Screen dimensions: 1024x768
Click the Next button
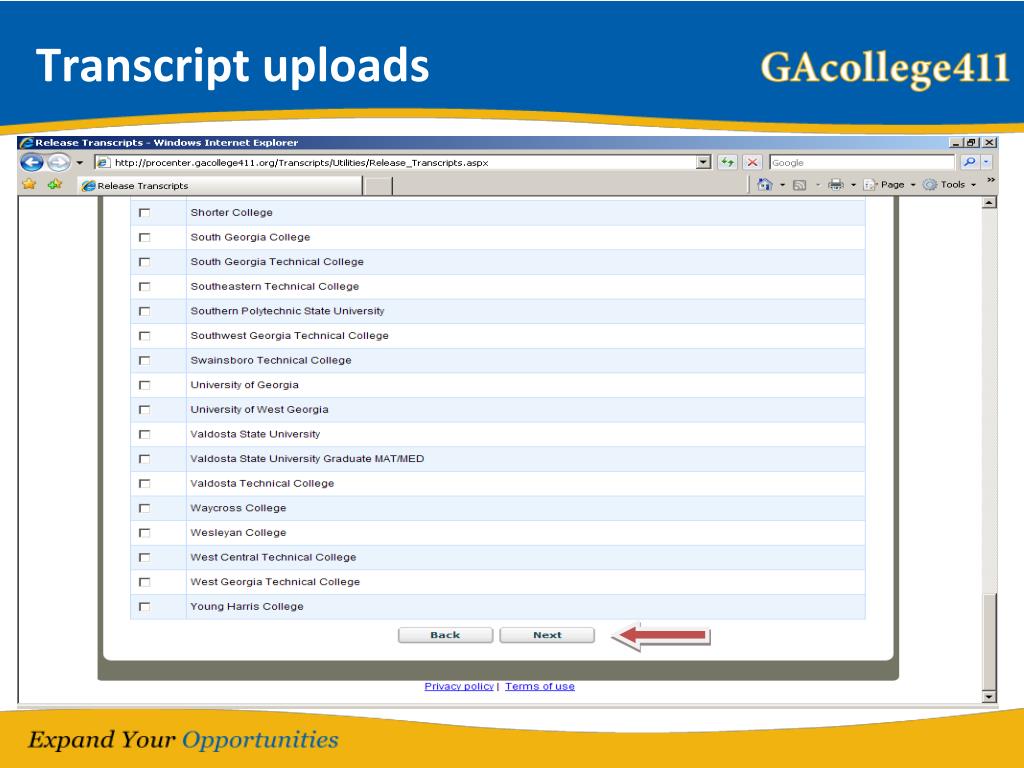click(x=547, y=635)
